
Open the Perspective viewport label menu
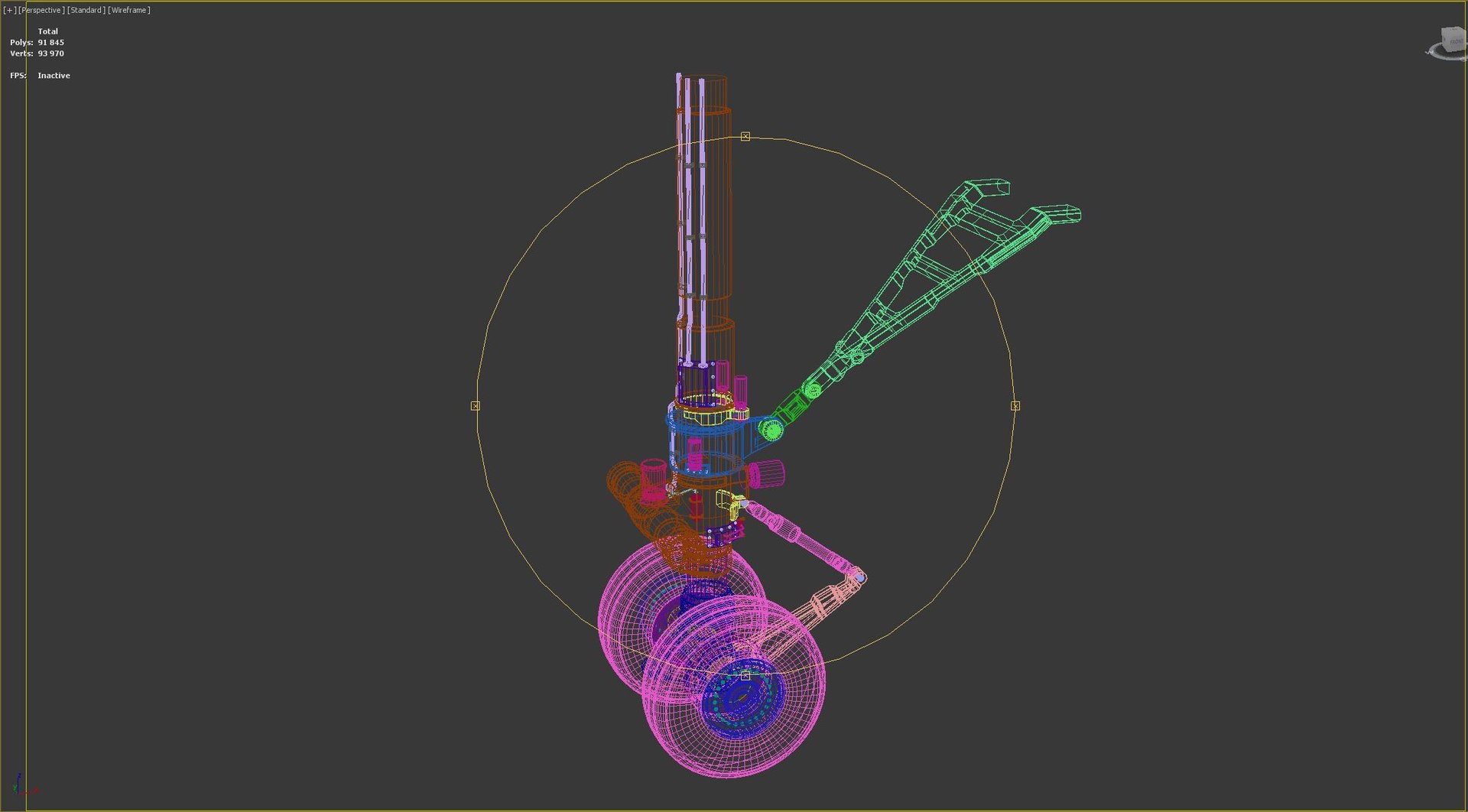pos(41,10)
